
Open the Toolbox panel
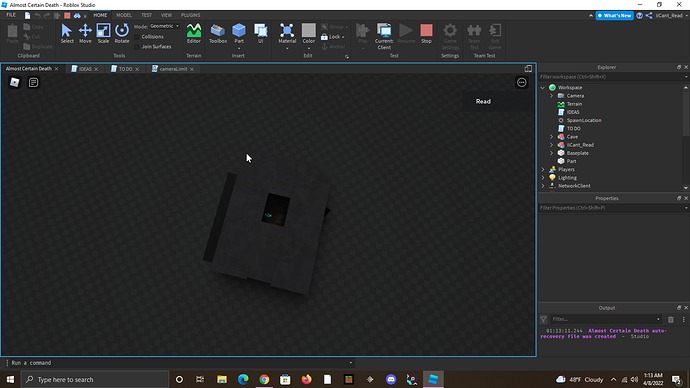coord(218,33)
